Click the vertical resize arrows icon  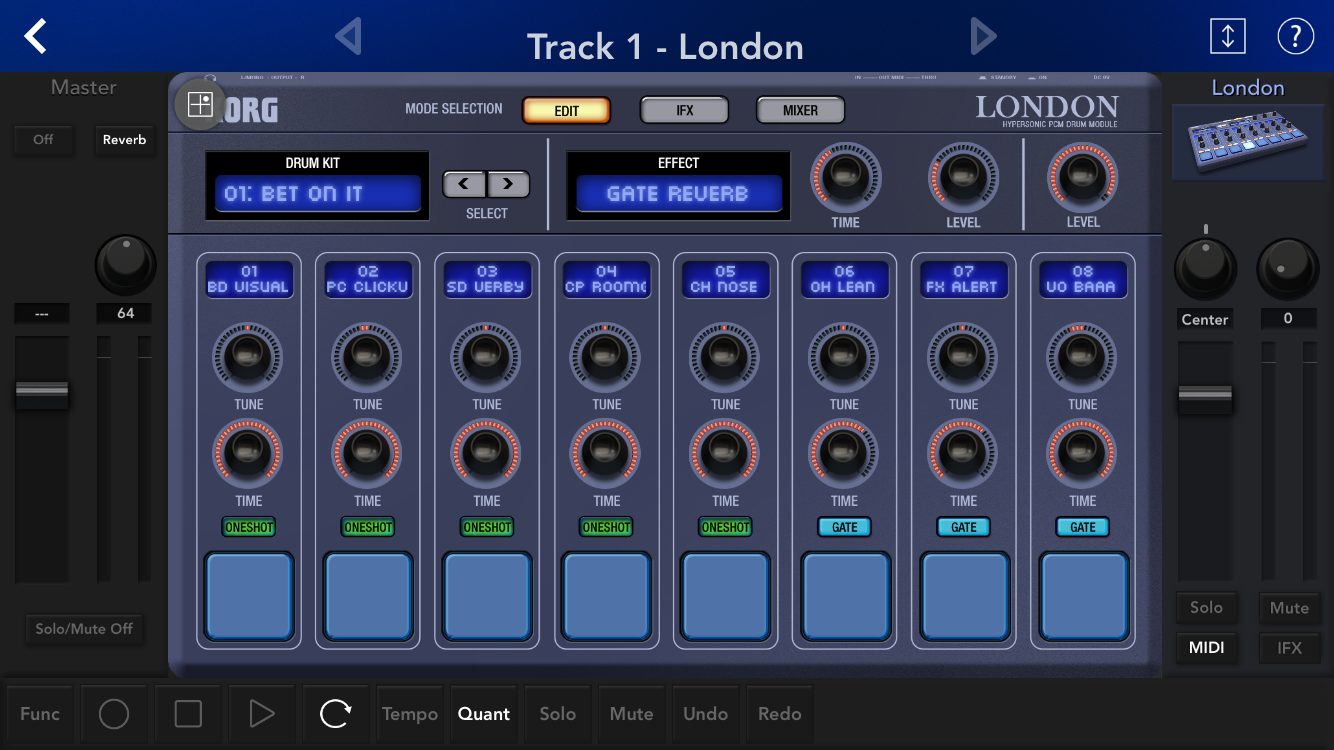(1227, 36)
